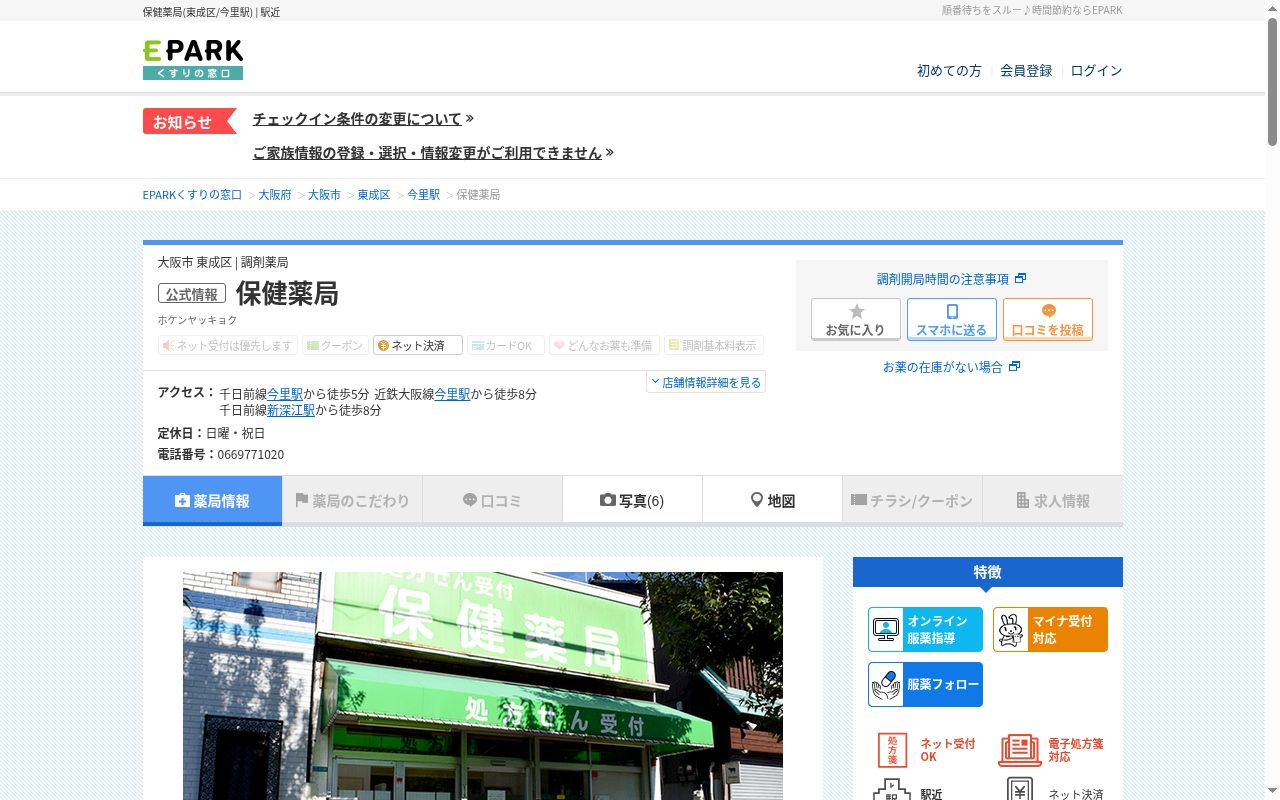Viewport: 1280px width, 800px height.
Task: Open the 薬局のこだわり tab
Action: (352, 500)
